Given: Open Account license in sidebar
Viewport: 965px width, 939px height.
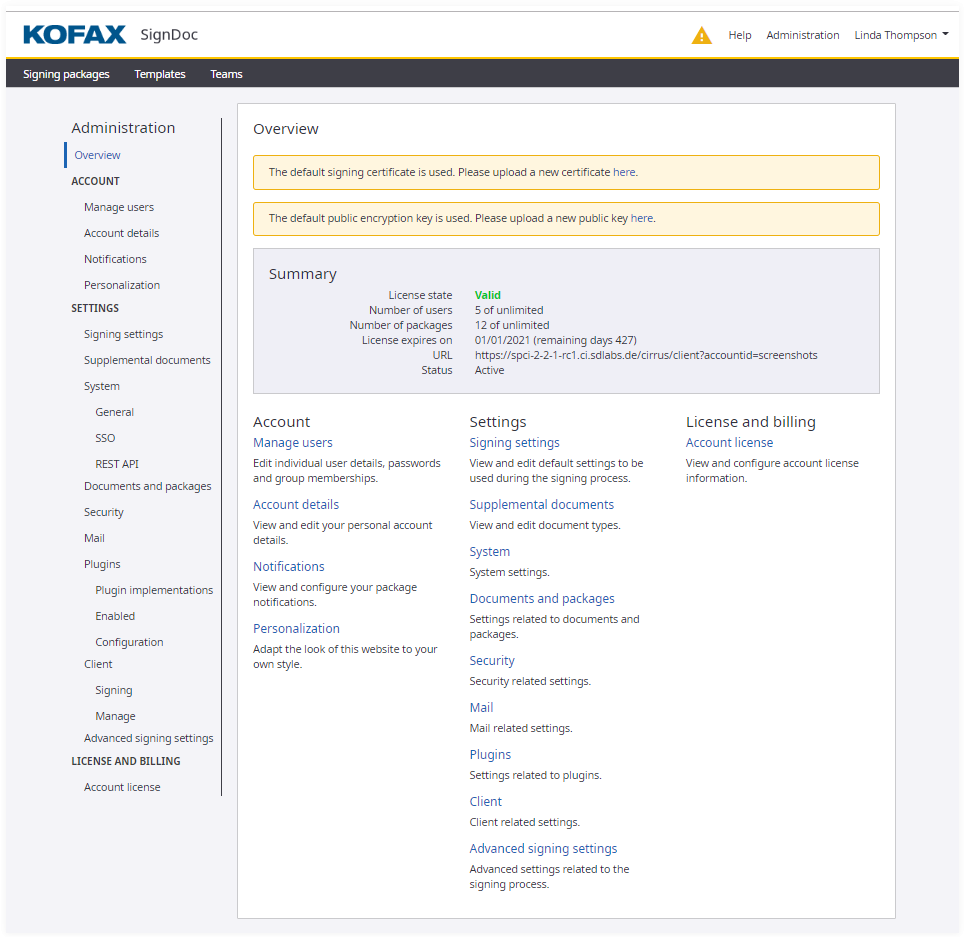Looking at the screenshot, I should tap(122, 787).
